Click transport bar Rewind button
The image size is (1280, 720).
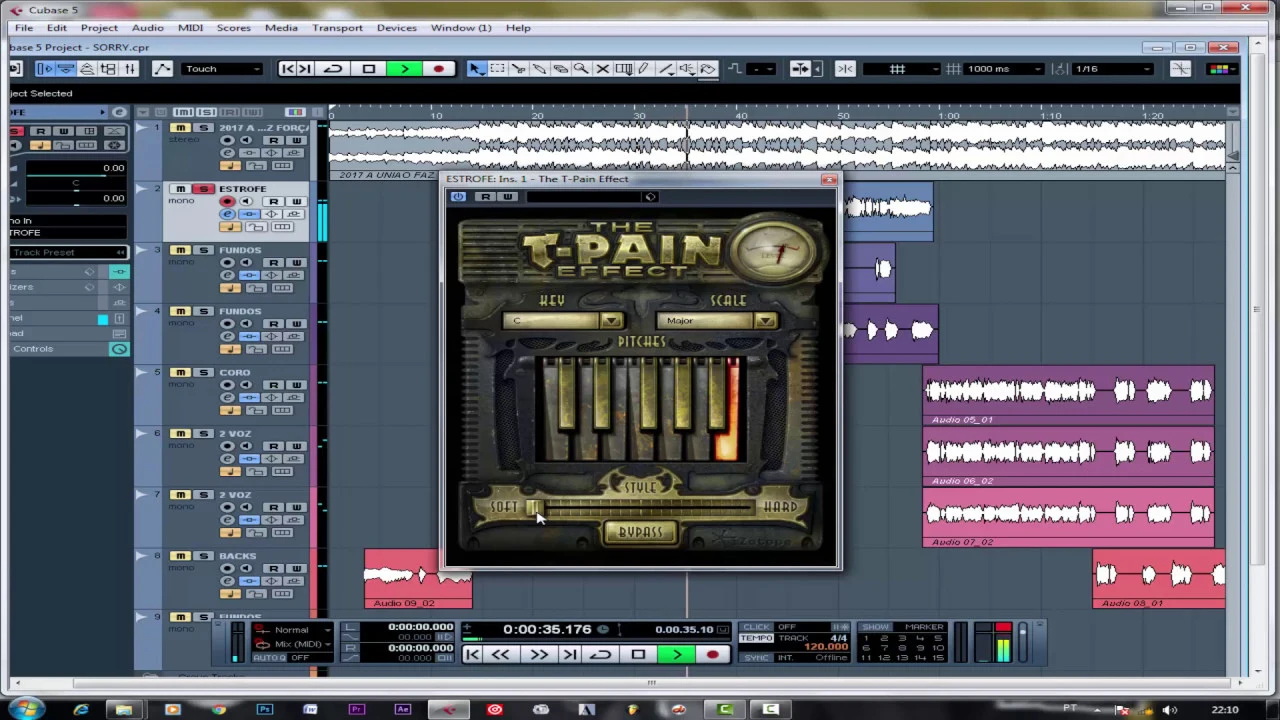click(501, 655)
